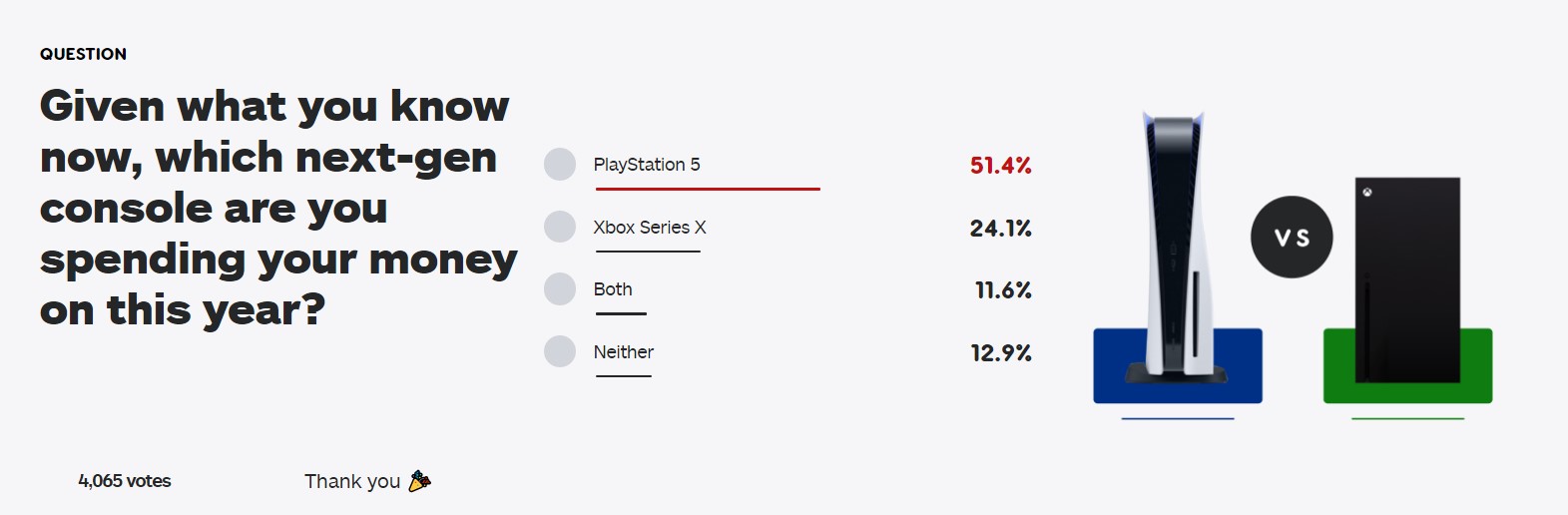1568x515 pixels.
Task: Pick the Neither radio button
Action: 560,351
